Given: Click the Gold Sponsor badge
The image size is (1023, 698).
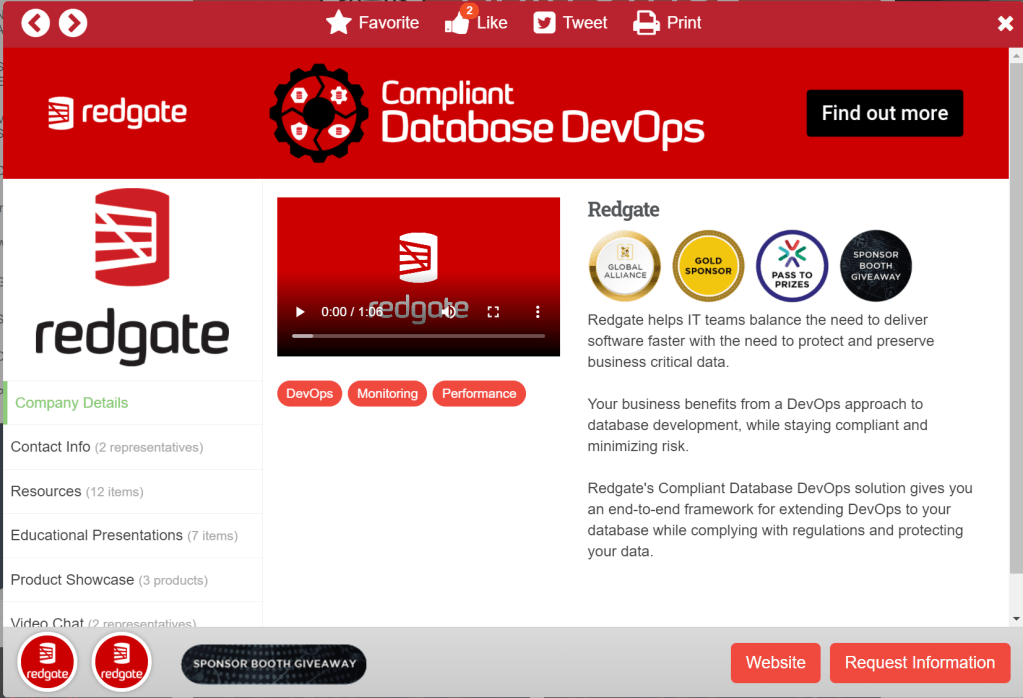Looking at the screenshot, I should tap(708, 266).
